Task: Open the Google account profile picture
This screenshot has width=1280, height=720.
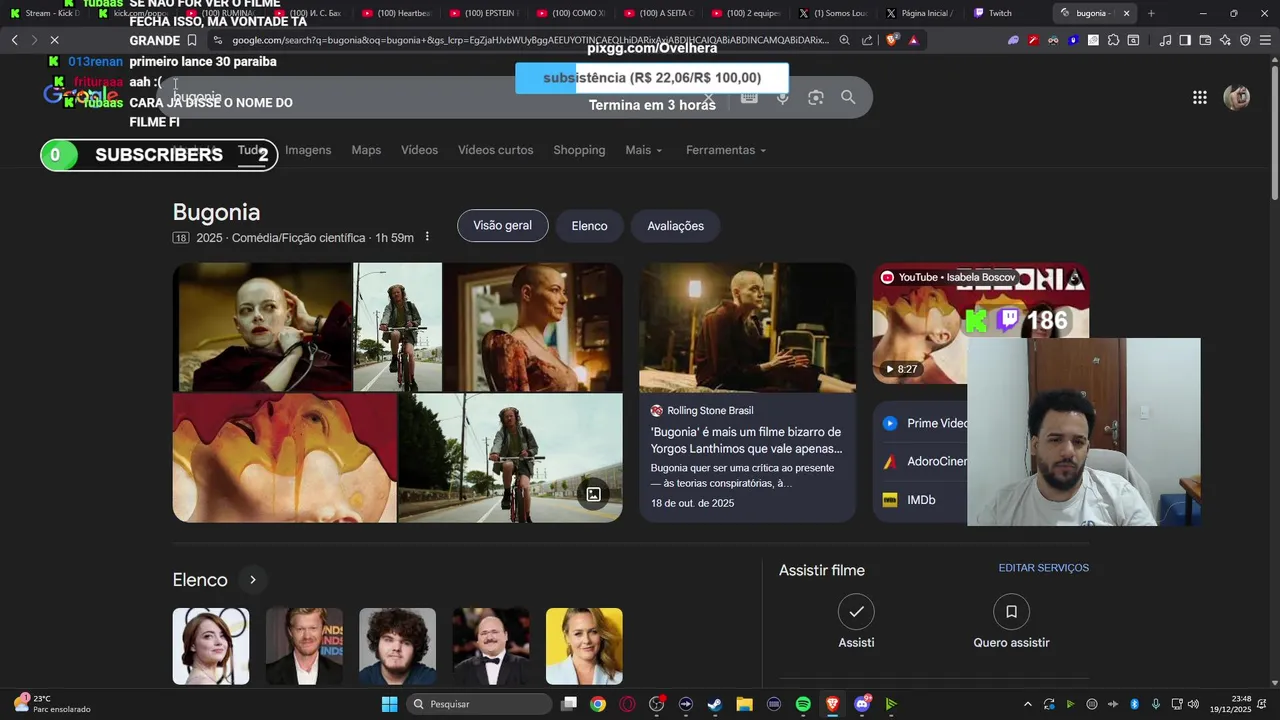Action: point(1237,97)
